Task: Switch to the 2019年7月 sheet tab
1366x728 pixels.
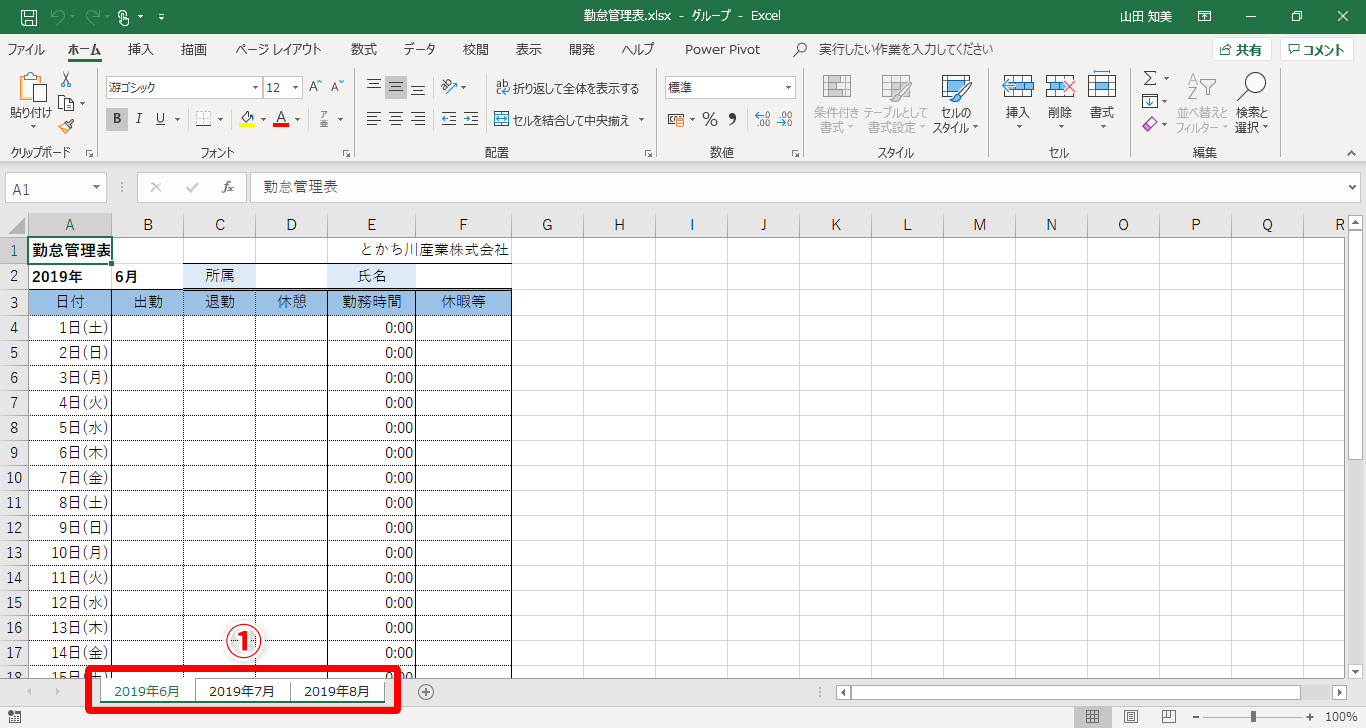Action: (x=242, y=691)
